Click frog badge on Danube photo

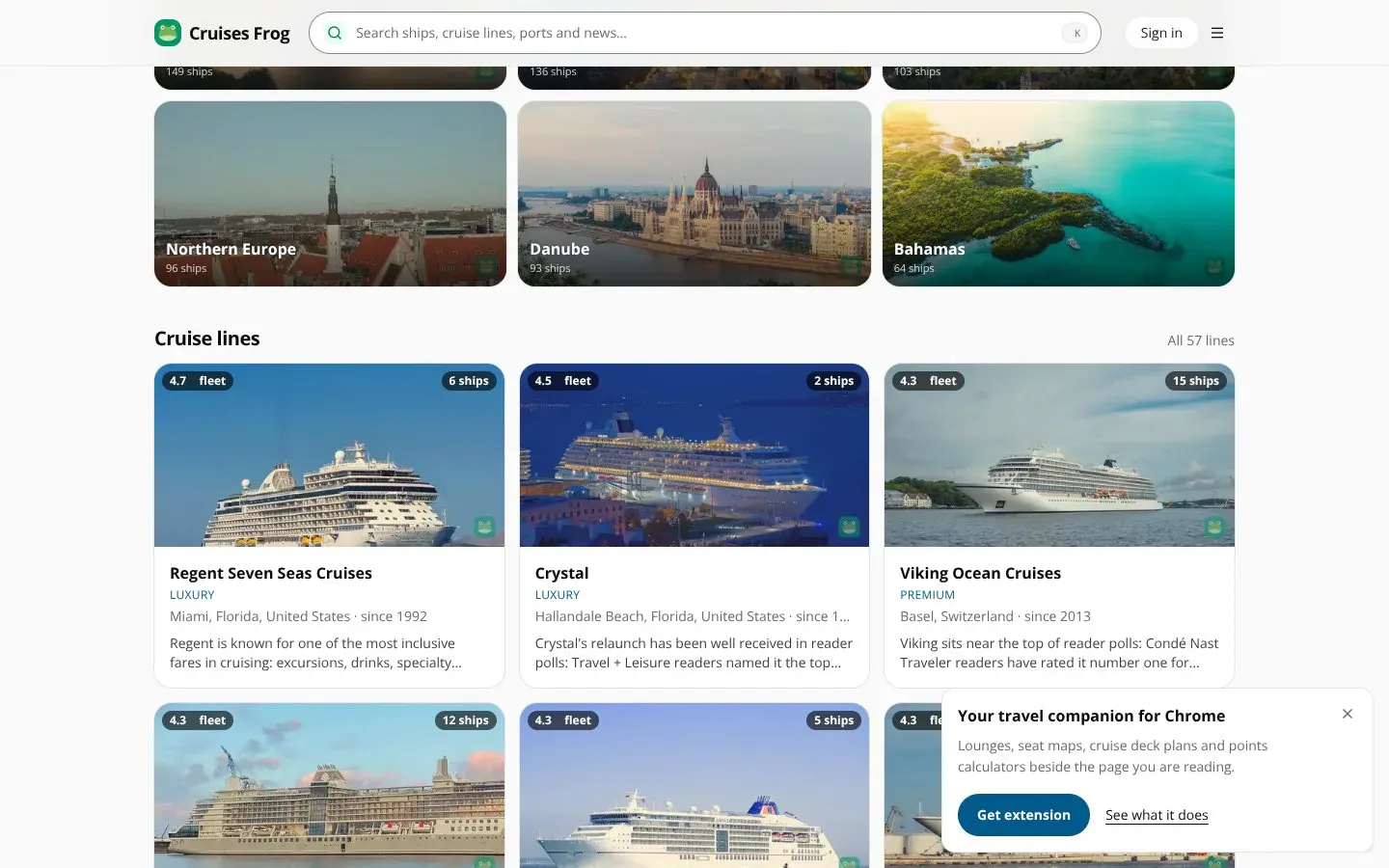click(851, 266)
